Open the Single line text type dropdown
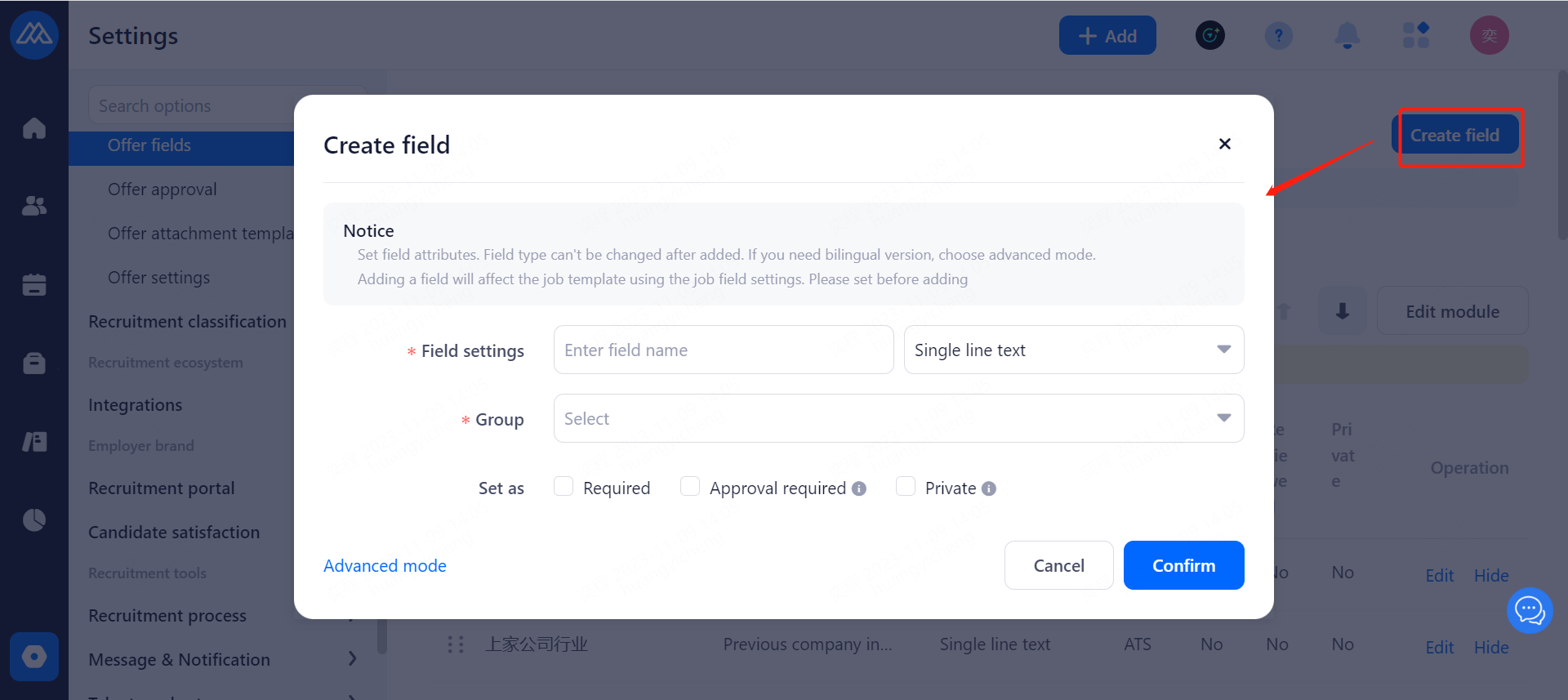Viewport: 1568px width, 700px height. [x=1073, y=350]
